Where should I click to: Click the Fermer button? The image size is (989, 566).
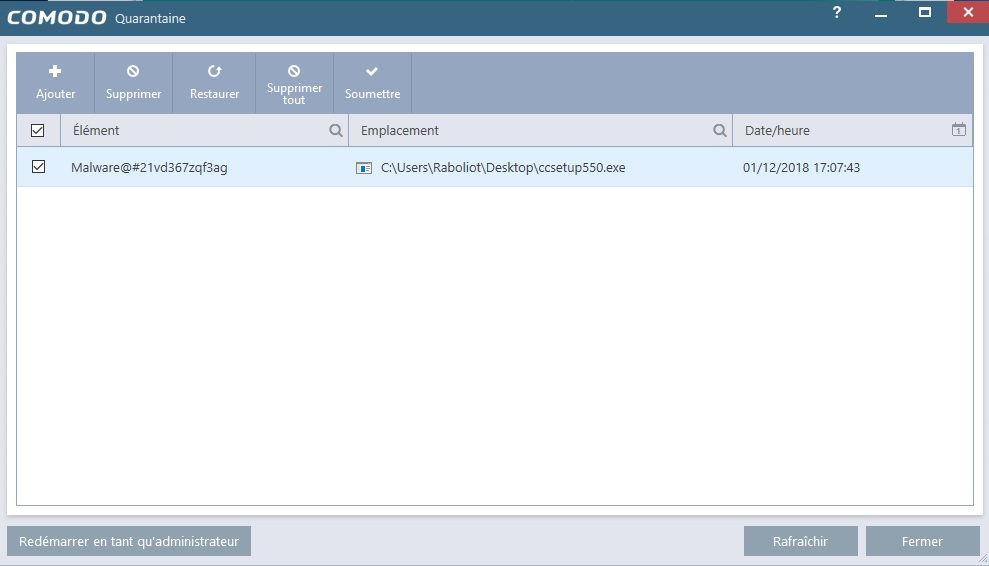pos(922,541)
